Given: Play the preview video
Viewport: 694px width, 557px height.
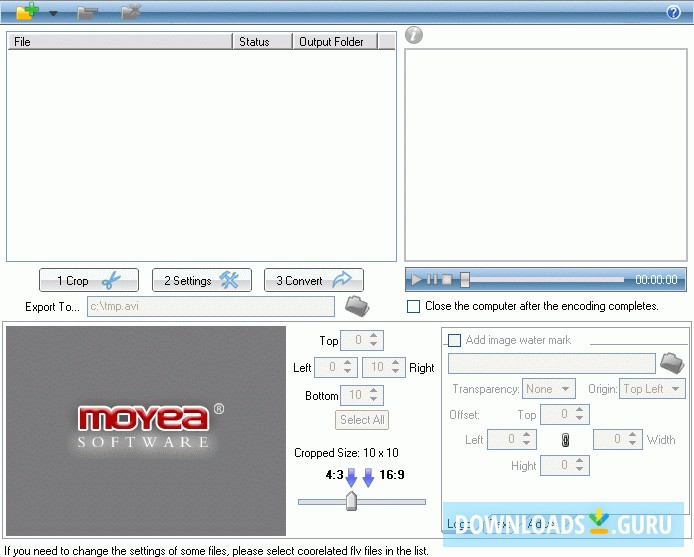Looking at the screenshot, I should point(416,279).
